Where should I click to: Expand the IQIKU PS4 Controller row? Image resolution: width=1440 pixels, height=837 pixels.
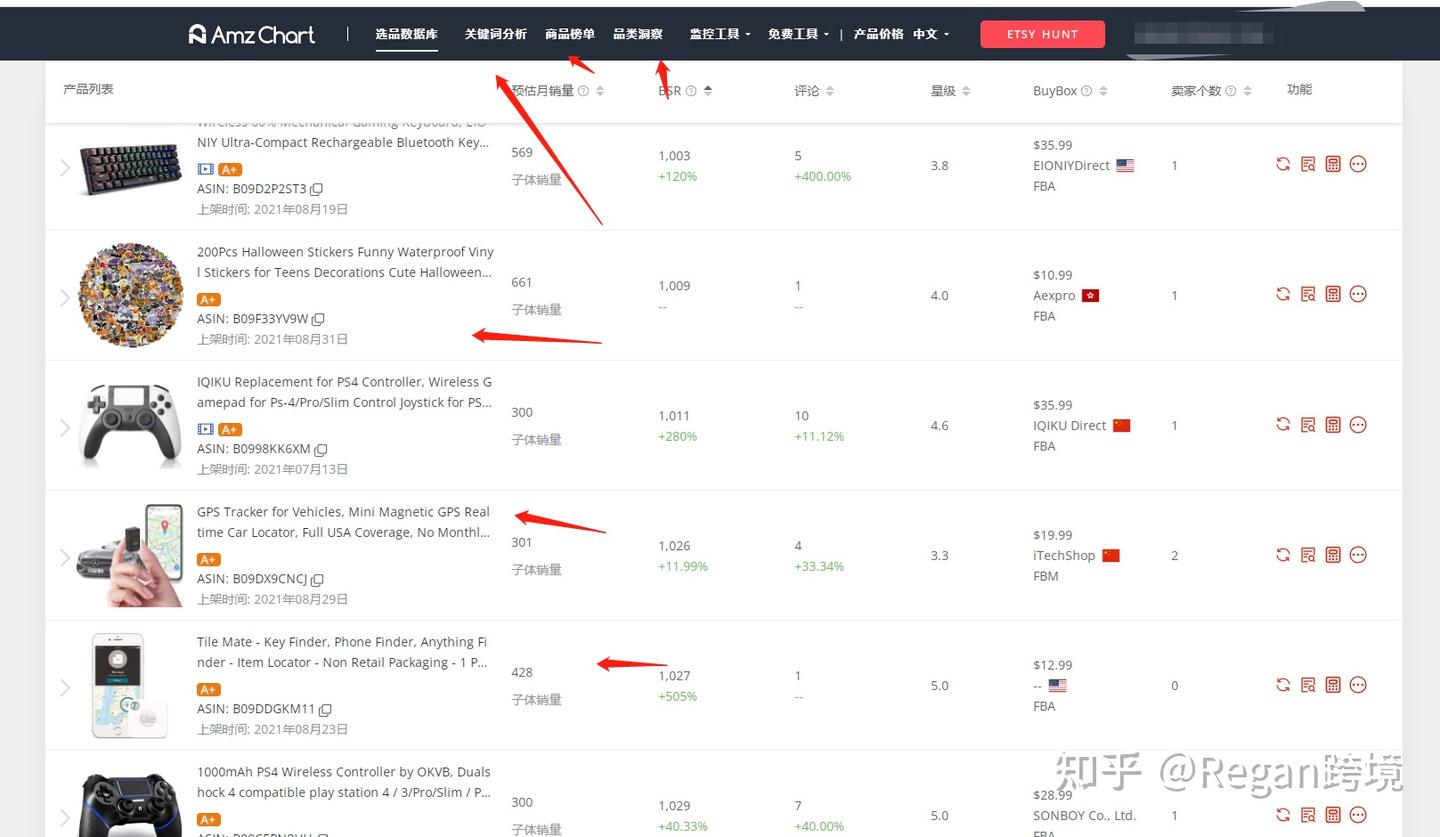point(65,427)
